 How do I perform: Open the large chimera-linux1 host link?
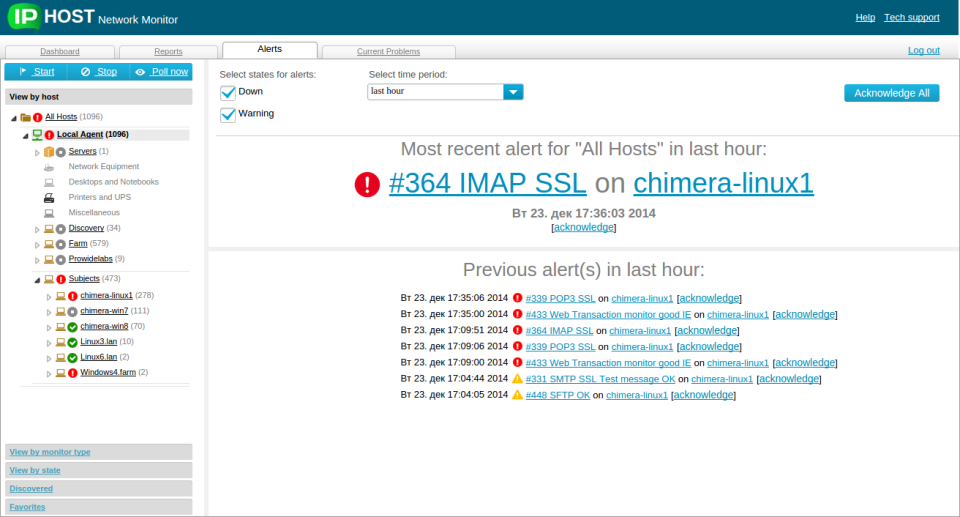click(x=723, y=183)
